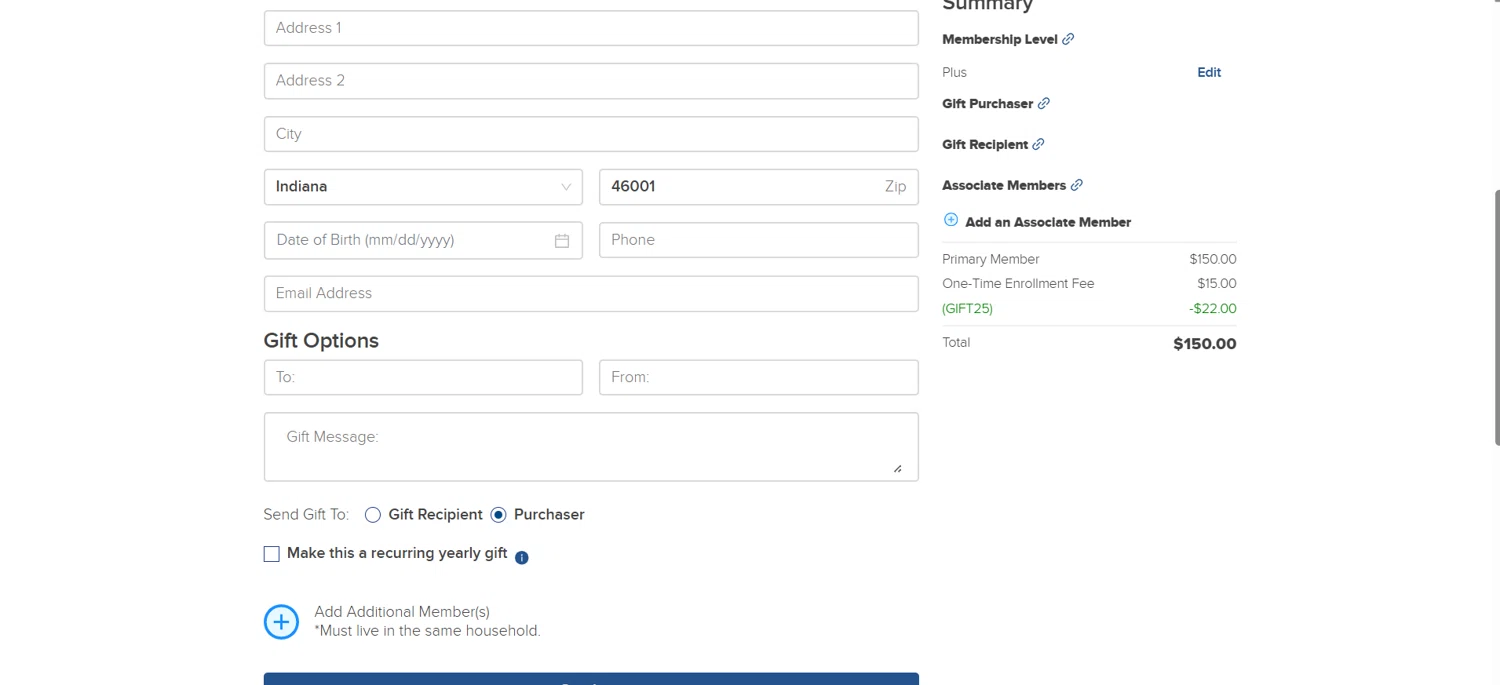Click the large plus circle to add additional members
Screen dimensions: 1500x685
[x=281, y=622]
